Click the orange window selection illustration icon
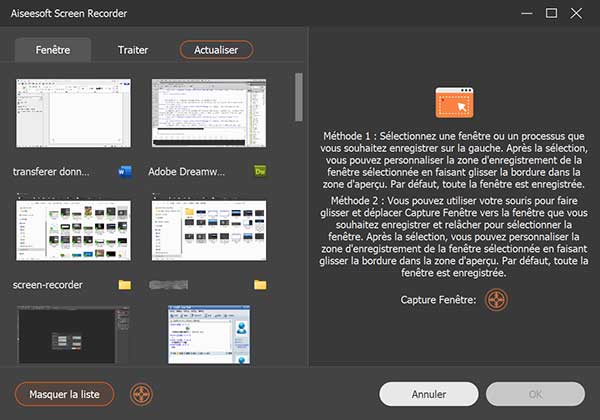Viewport: 600px width, 420px height. (454, 105)
